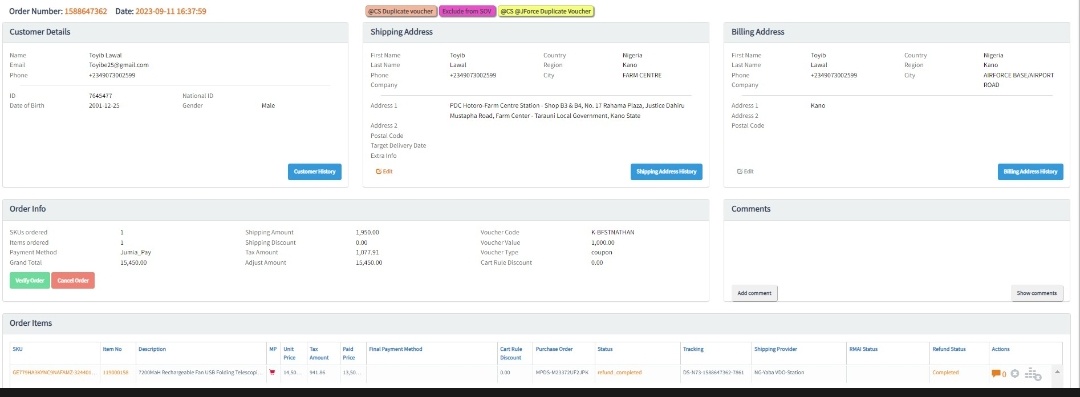
Task: Click the Completed refund status
Action: [945, 372]
